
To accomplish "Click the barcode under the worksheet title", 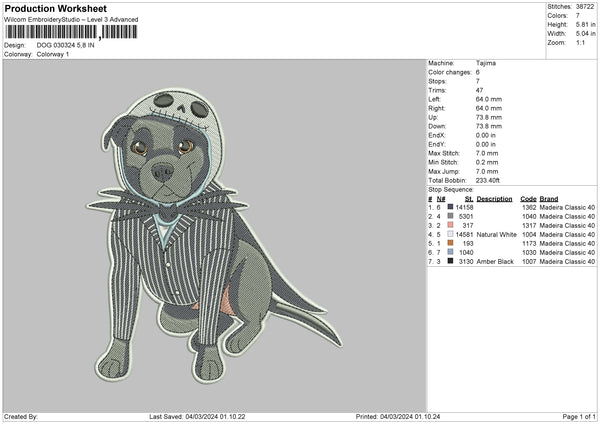I will (x=71, y=32).
